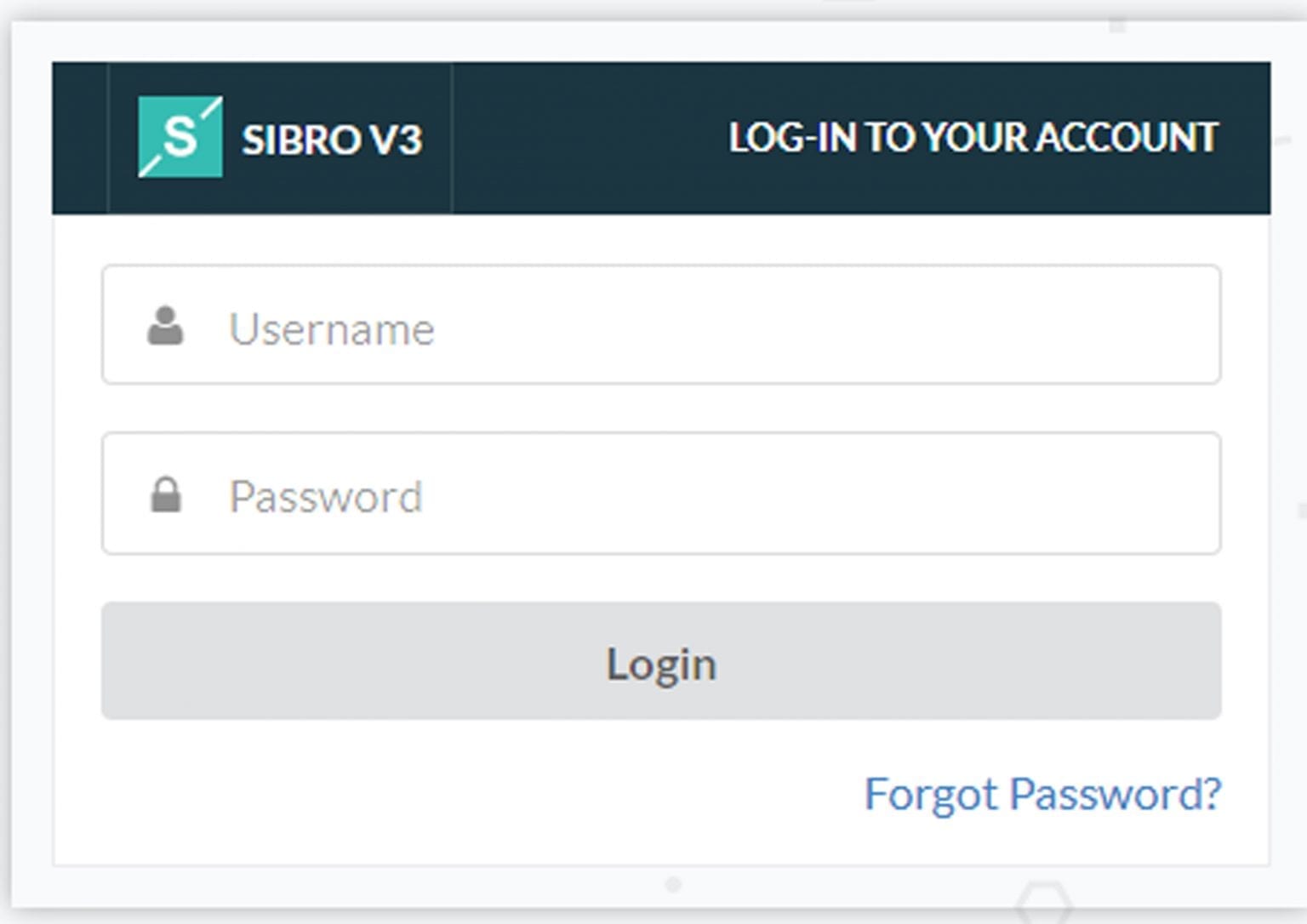This screenshot has width=1307, height=924.
Task: Open the Forgot Password link
Action: (1041, 794)
